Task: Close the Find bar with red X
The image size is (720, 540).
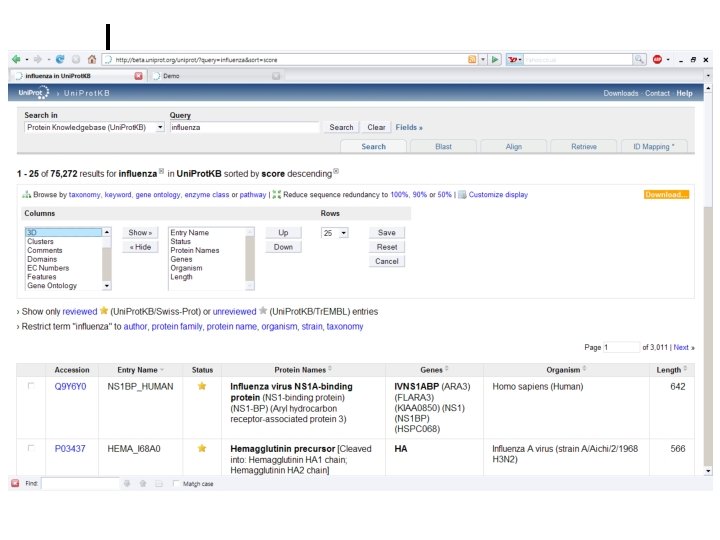Action: (x=15, y=483)
